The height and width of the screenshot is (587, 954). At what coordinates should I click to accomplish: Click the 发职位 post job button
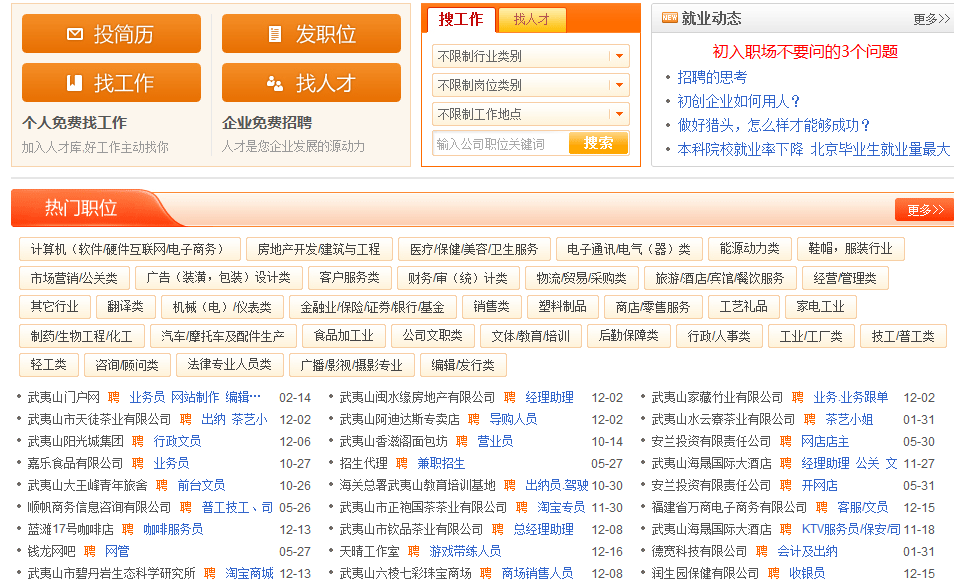311,33
